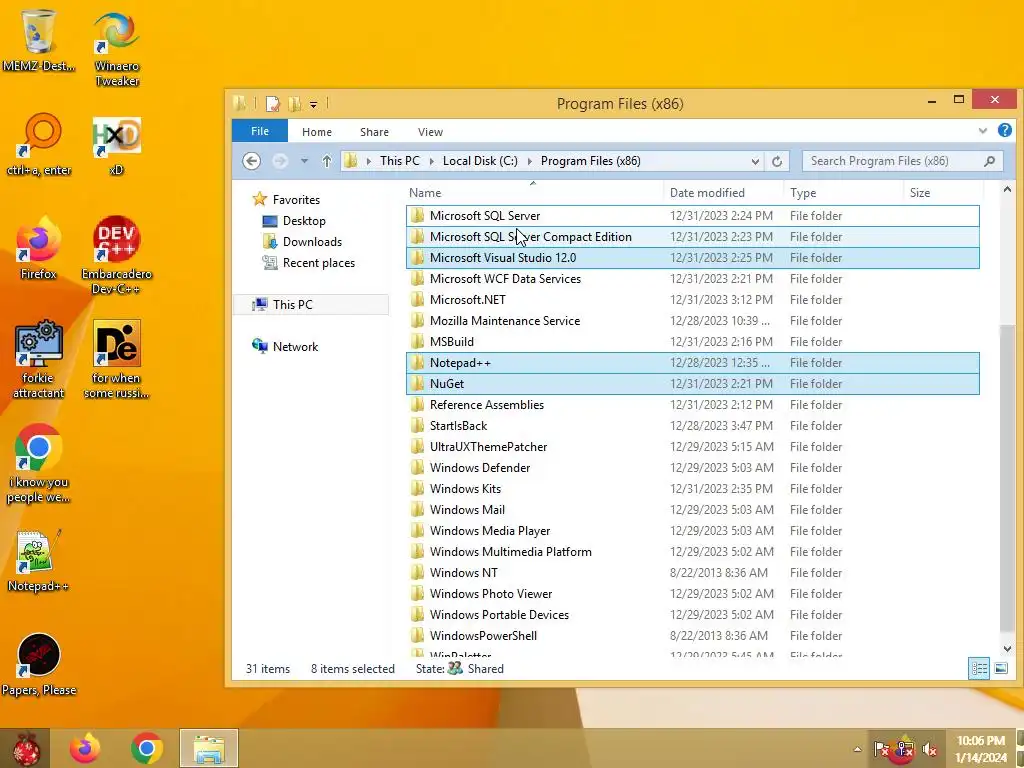The height and width of the screenshot is (768, 1024).
Task: Select Favorites in the navigation pane
Action: (x=296, y=200)
